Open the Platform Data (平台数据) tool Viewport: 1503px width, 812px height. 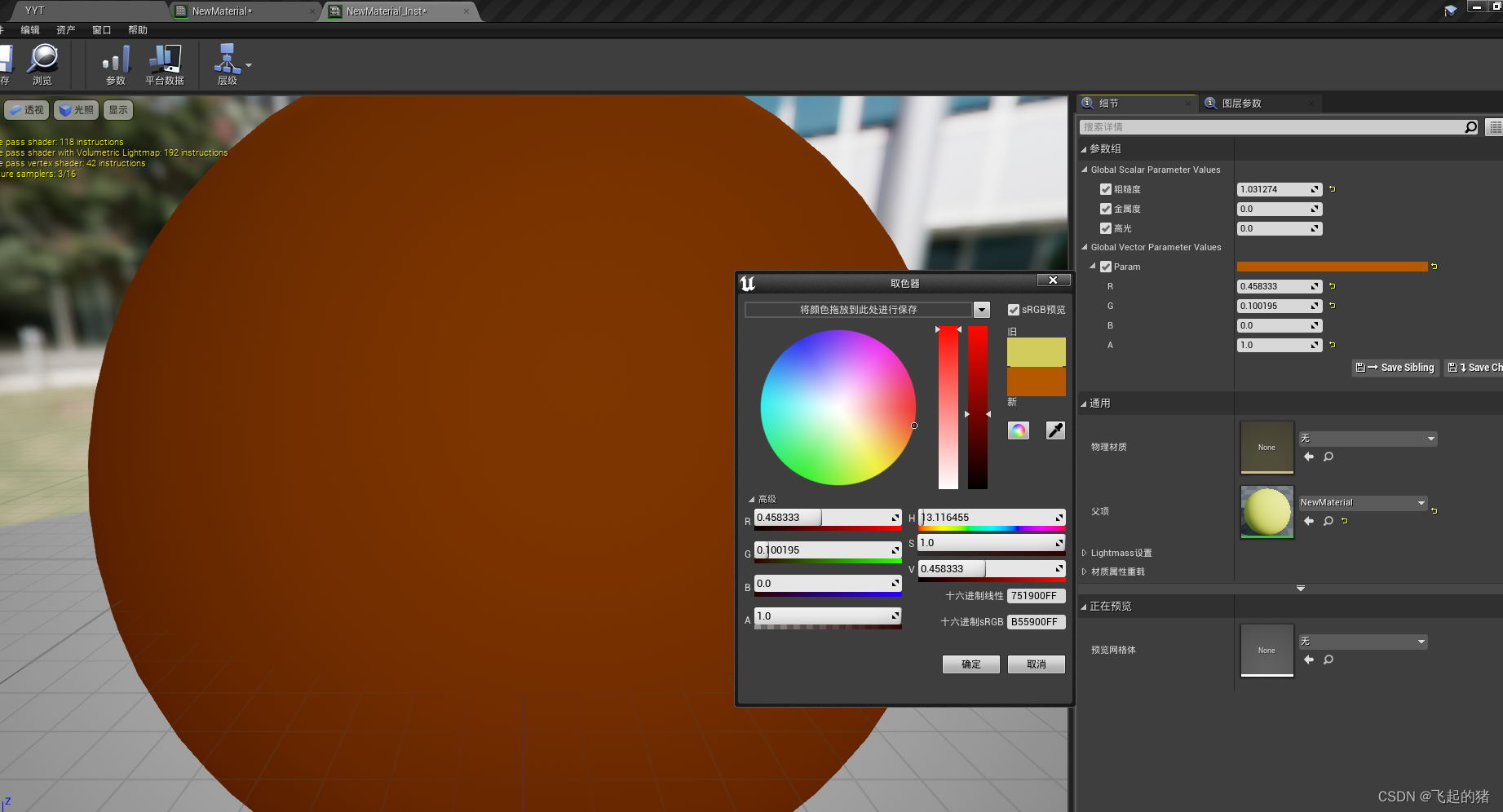165,64
